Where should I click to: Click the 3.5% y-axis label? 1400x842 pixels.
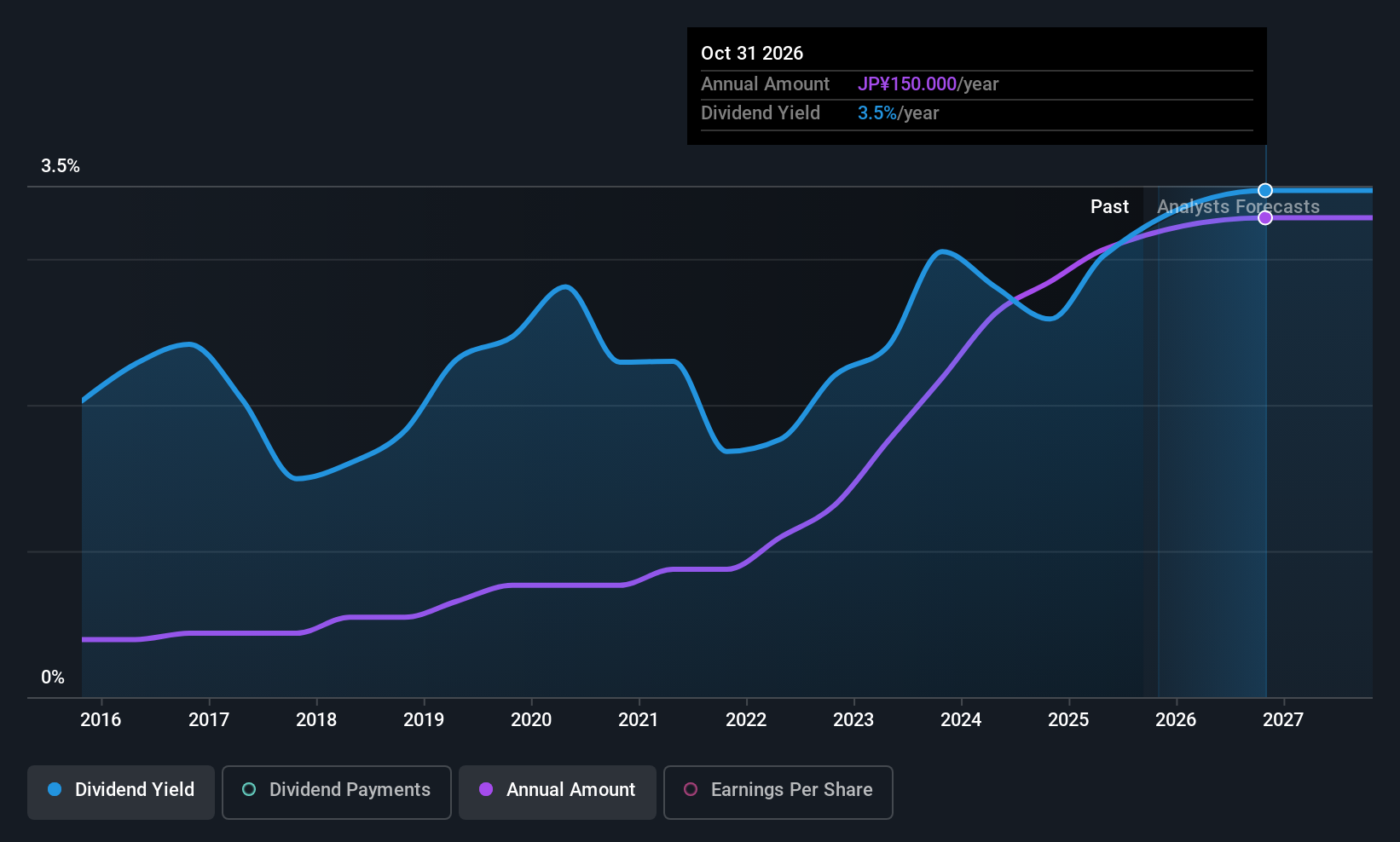coord(61,166)
